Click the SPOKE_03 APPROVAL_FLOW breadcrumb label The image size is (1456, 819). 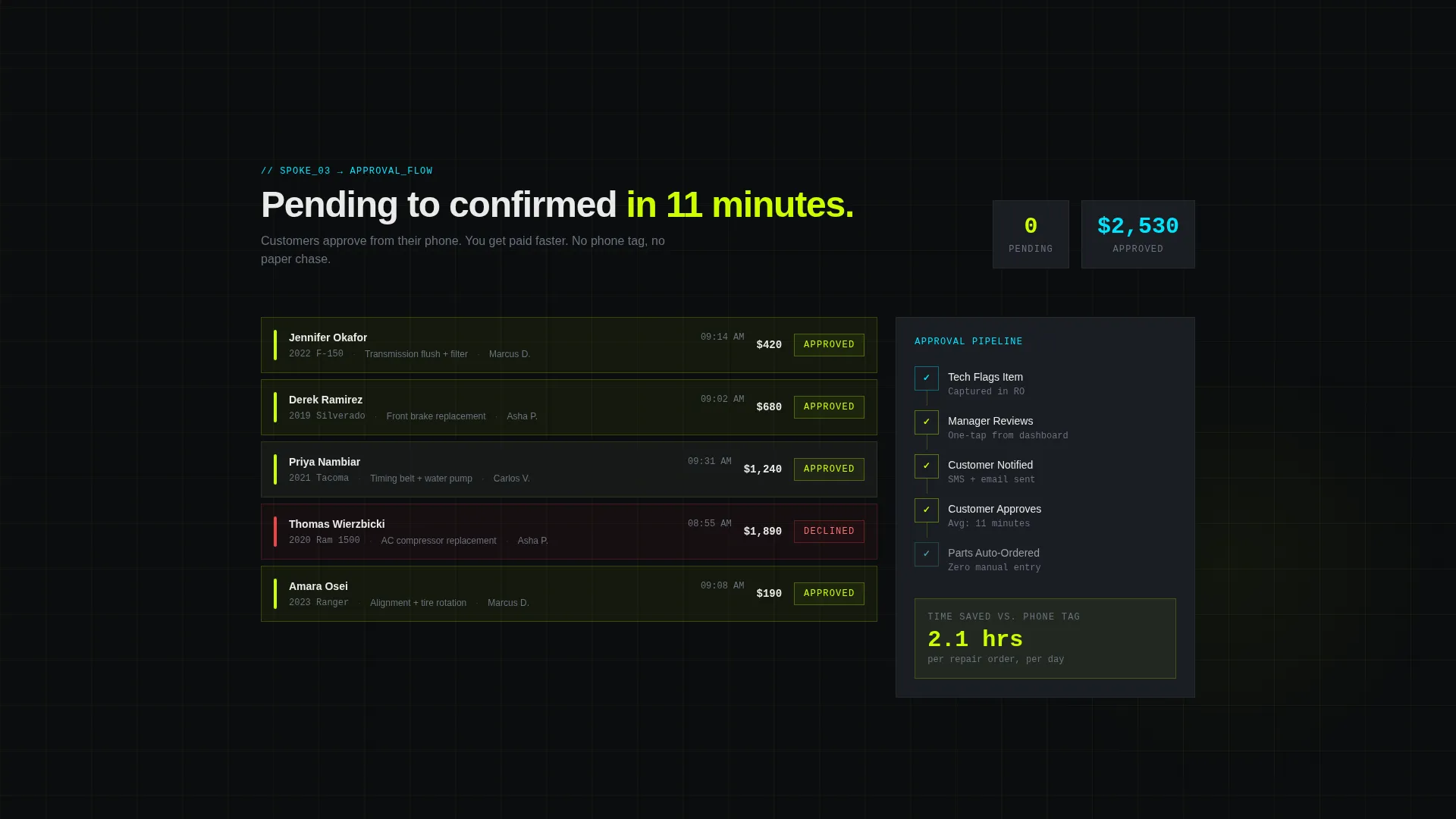point(347,171)
